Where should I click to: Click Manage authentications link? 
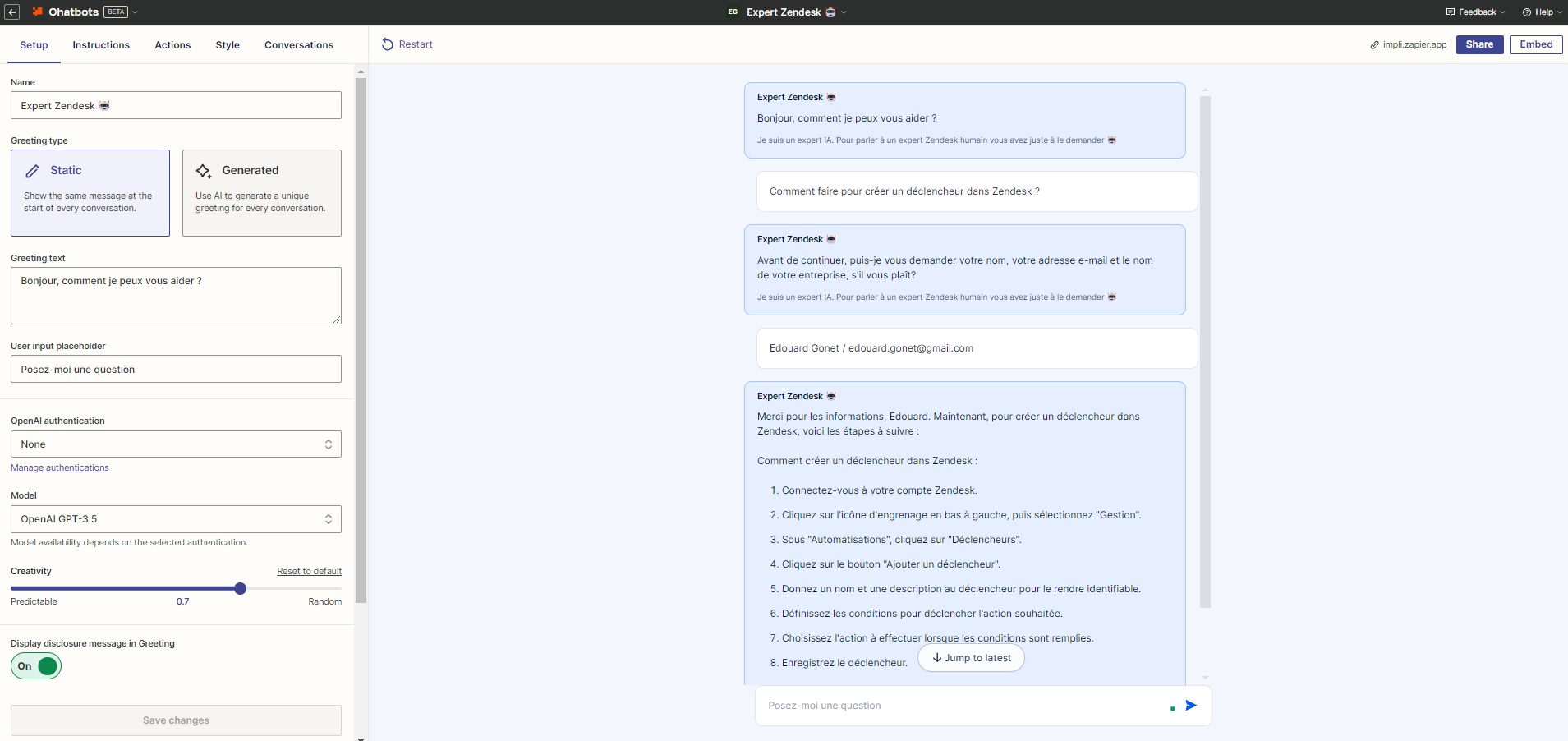60,467
